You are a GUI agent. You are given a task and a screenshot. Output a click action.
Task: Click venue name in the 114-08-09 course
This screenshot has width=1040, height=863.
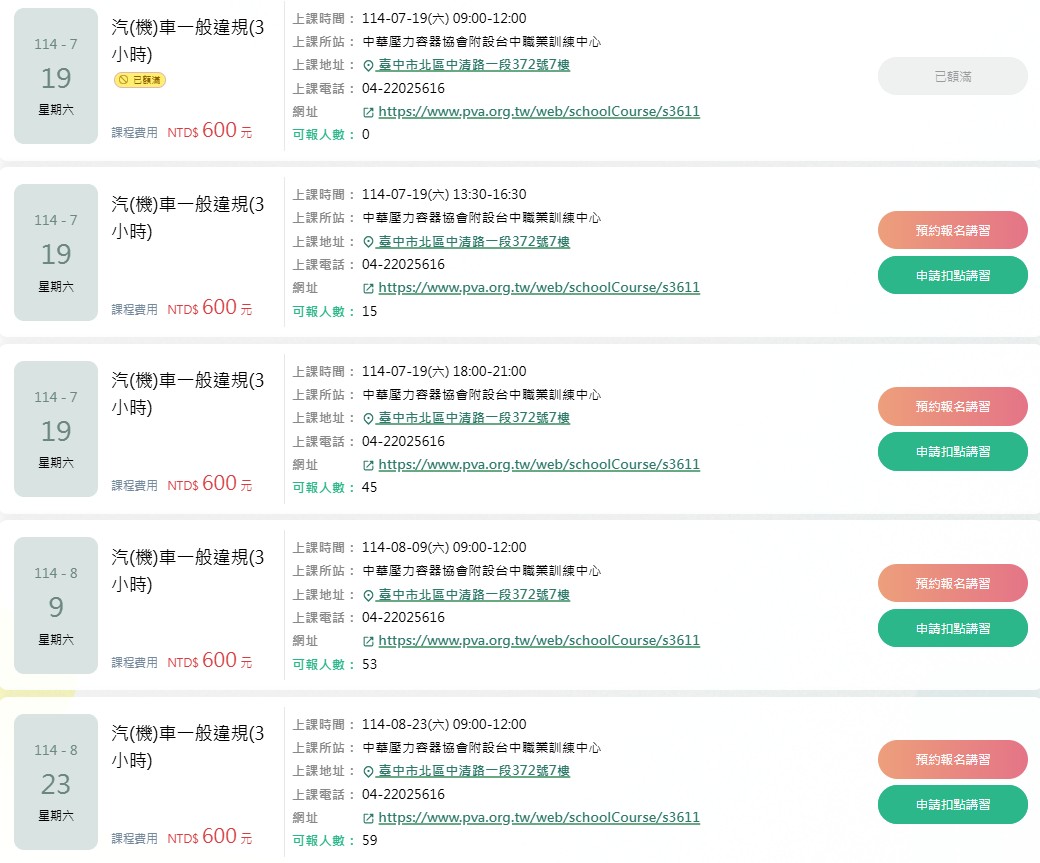(x=482, y=571)
